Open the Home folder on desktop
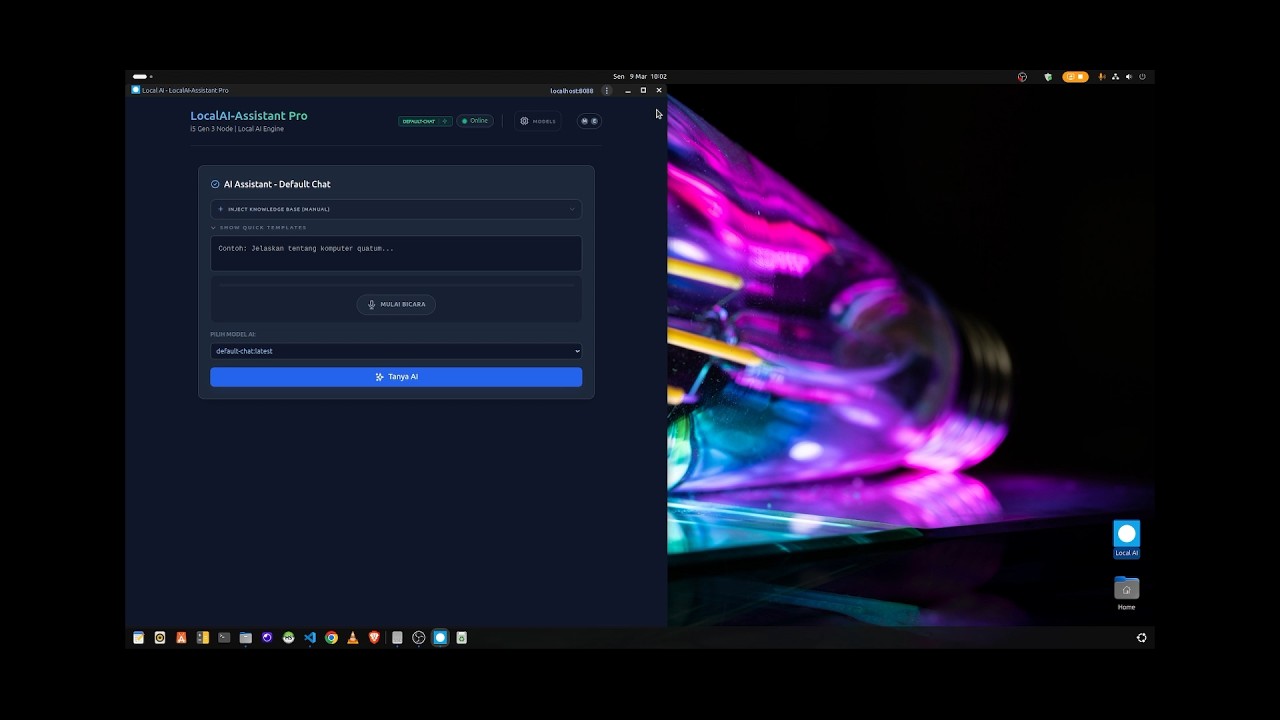 pyautogui.click(x=1127, y=593)
